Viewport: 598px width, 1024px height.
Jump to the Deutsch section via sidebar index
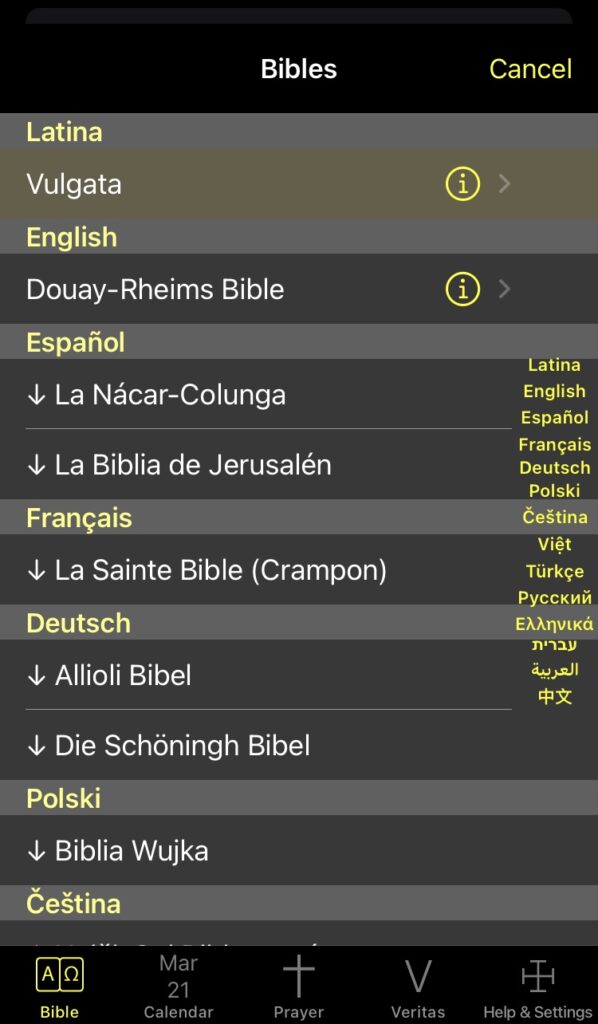point(555,467)
